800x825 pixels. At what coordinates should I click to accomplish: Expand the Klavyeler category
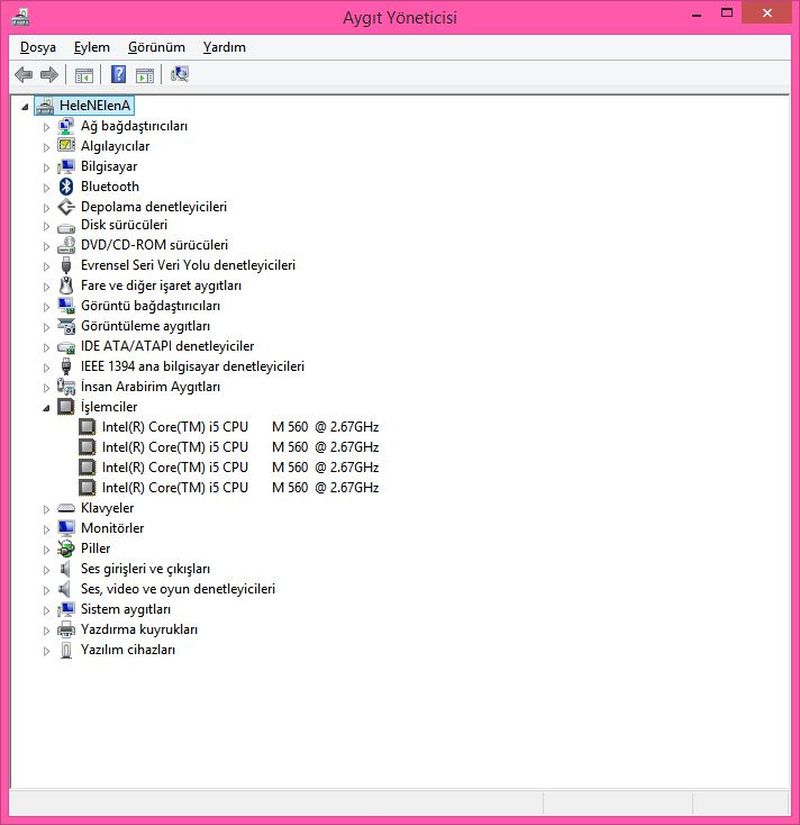(x=46, y=509)
